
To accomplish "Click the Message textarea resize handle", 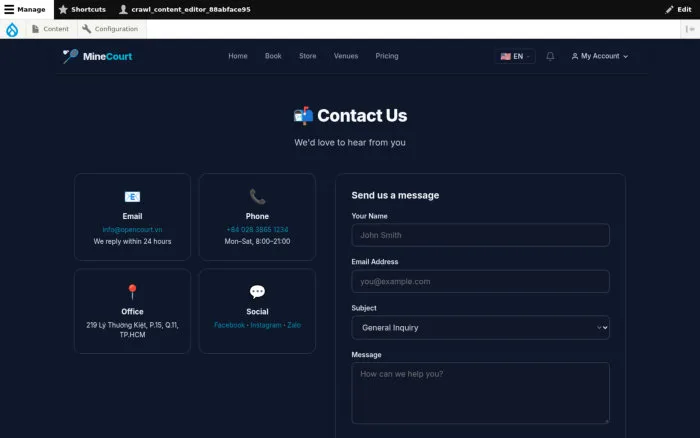I will coord(606,420).
